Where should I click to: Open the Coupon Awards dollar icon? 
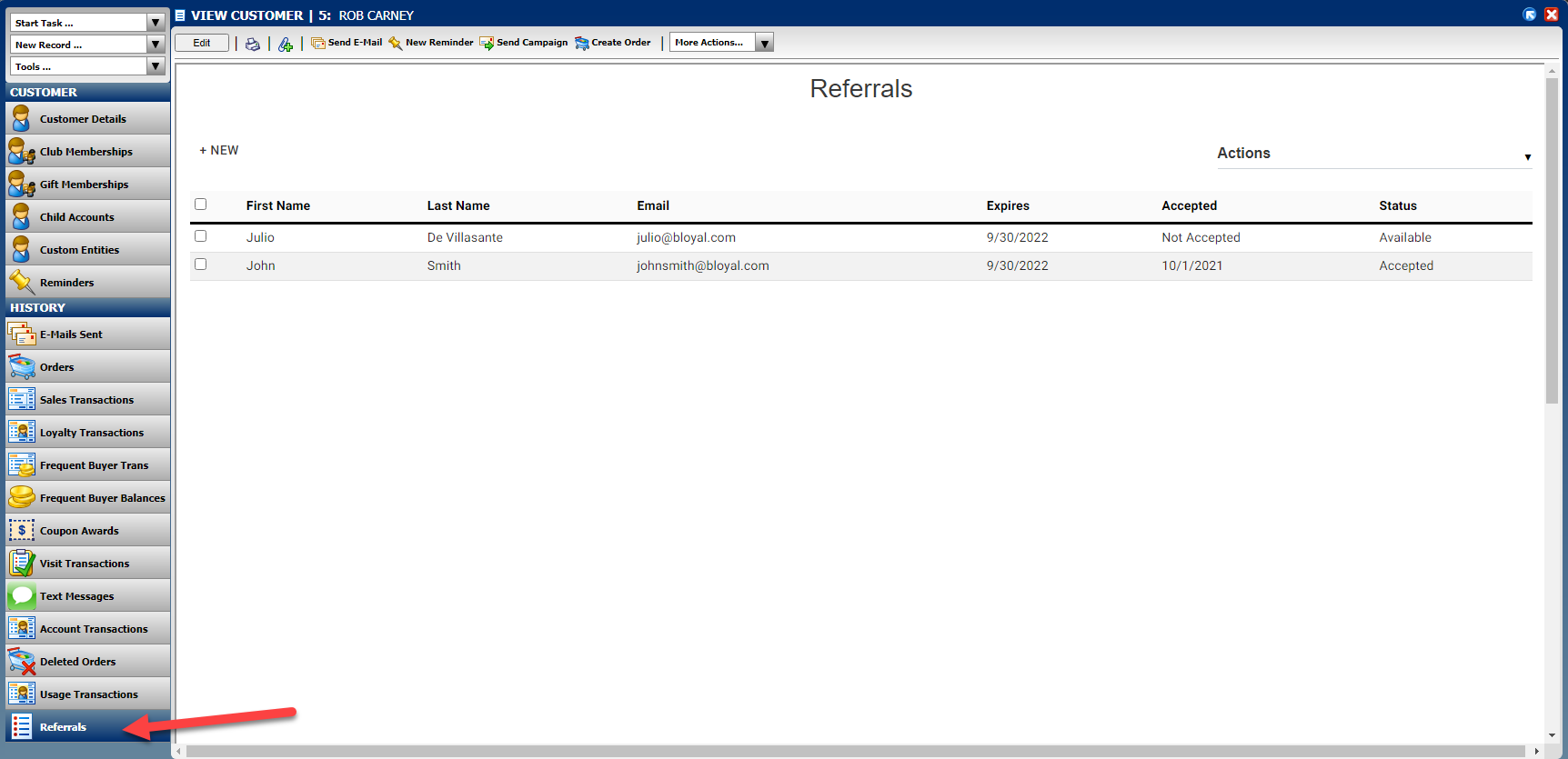pos(21,530)
